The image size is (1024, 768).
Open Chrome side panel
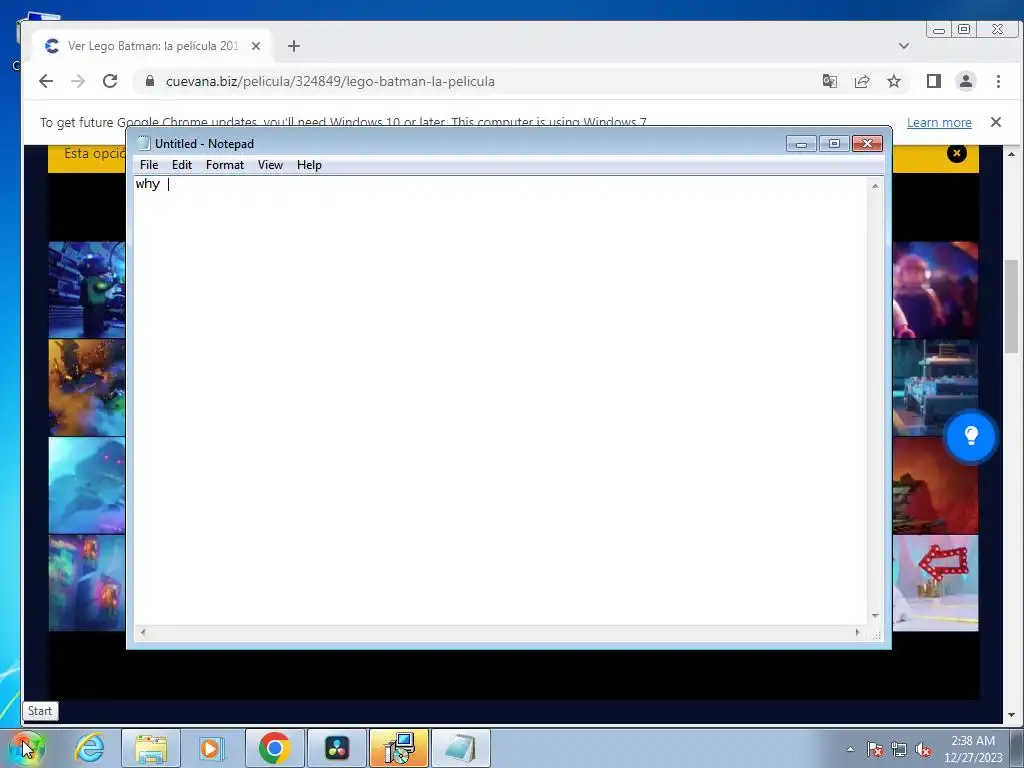[933, 81]
